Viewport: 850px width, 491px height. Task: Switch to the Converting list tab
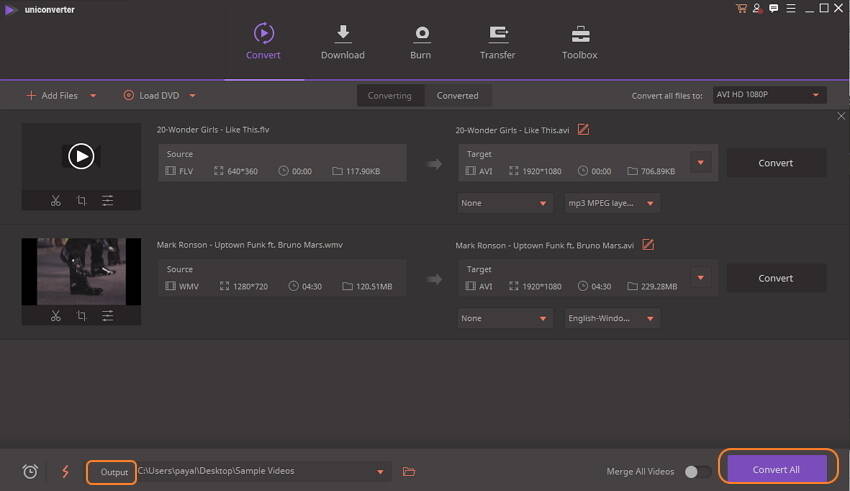[x=390, y=96]
